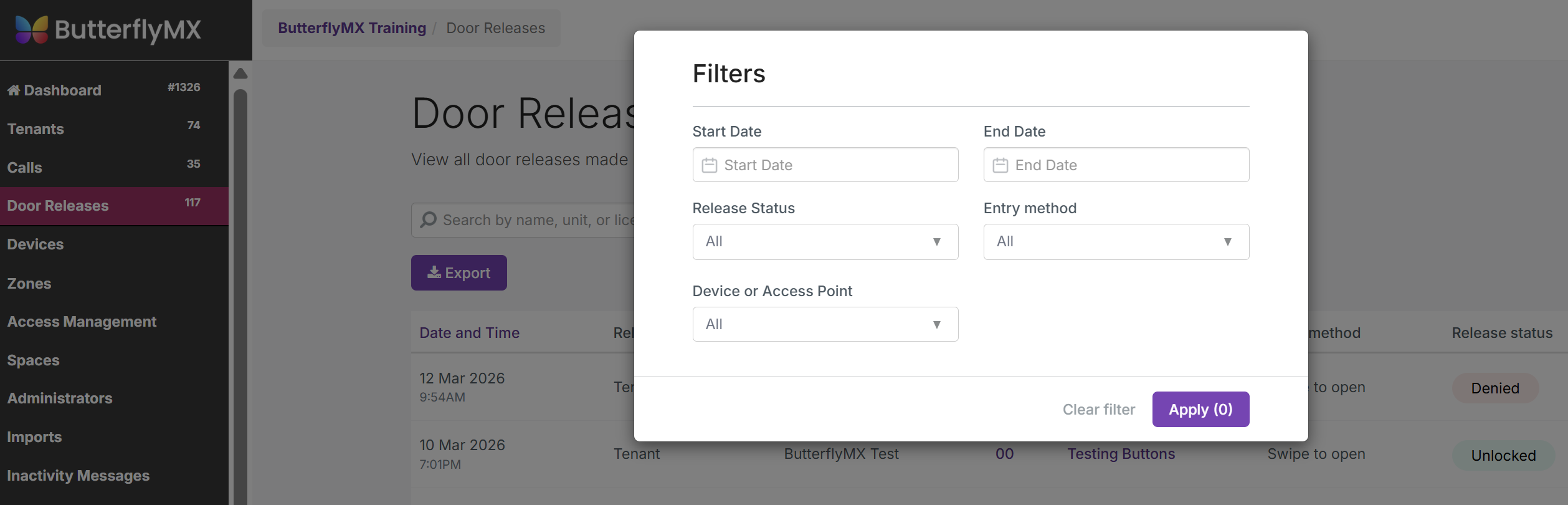Click the Clear filter link

click(x=1098, y=410)
